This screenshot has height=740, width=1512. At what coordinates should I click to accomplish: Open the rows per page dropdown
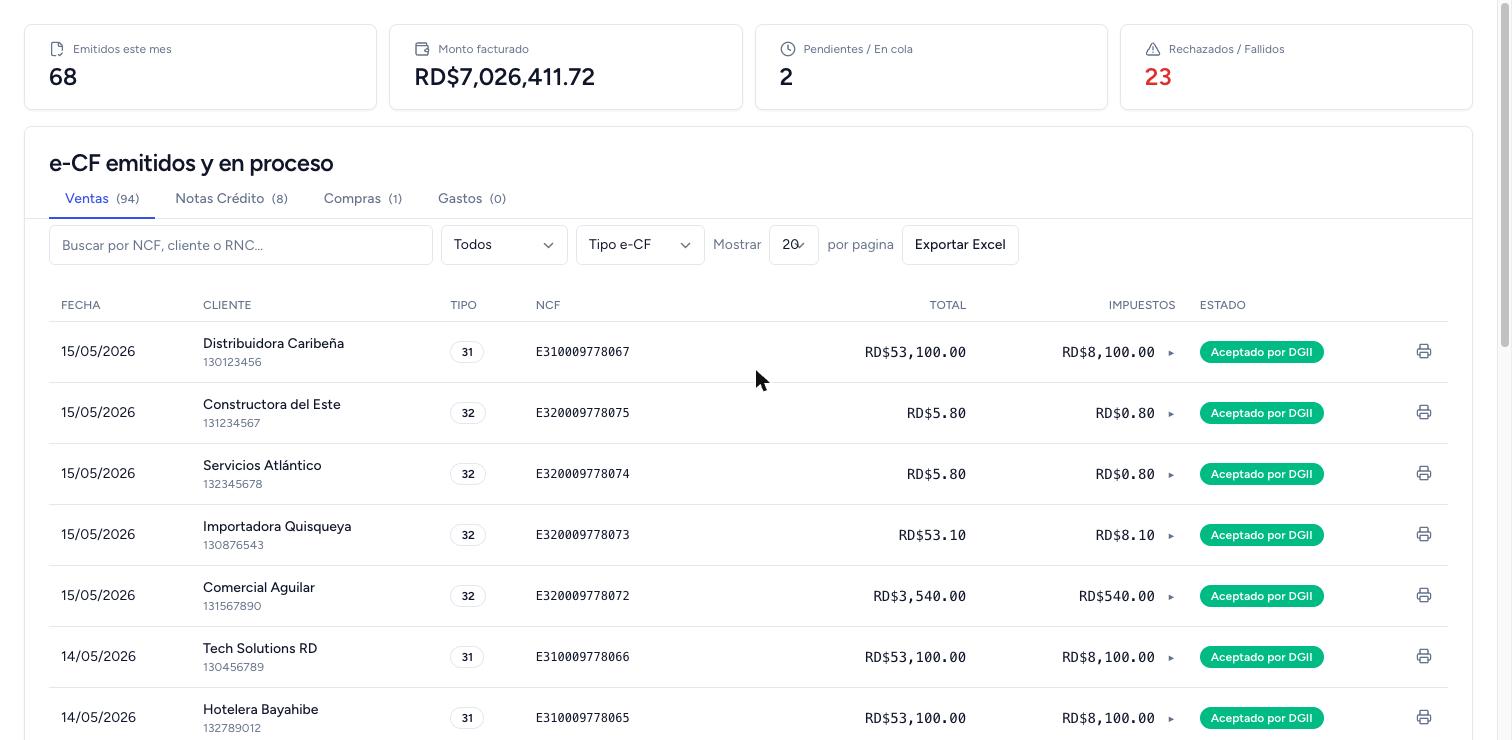(794, 245)
